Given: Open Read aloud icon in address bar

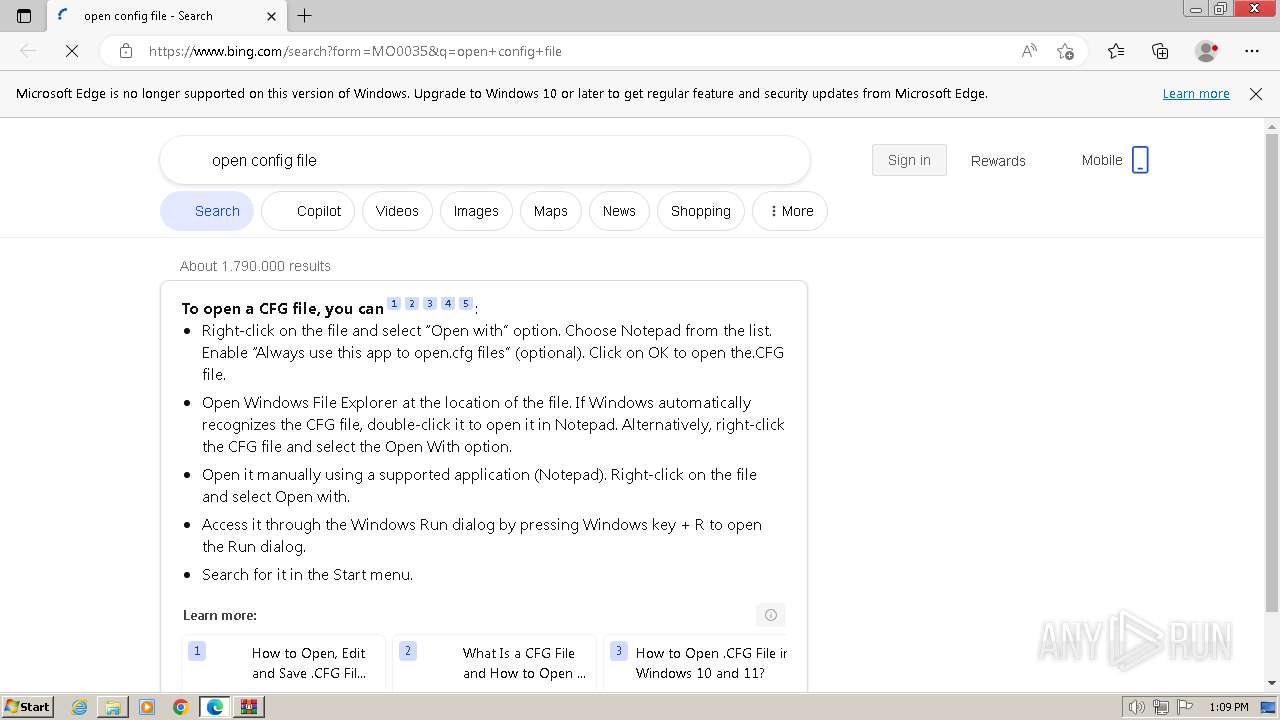Looking at the screenshot, I should (x=1029, y=51).
